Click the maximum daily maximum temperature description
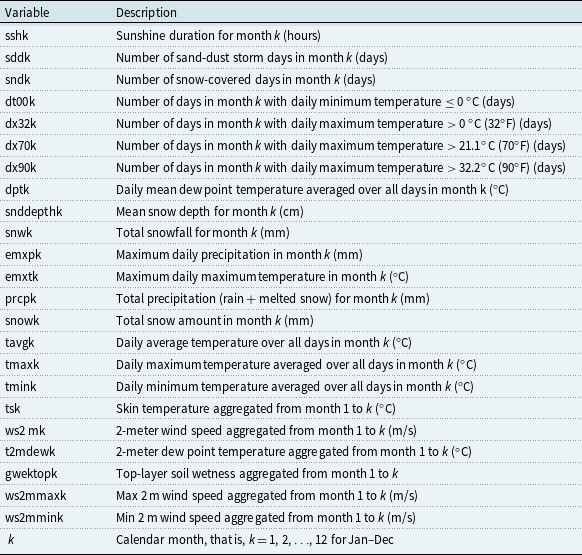 coord(262,277)
